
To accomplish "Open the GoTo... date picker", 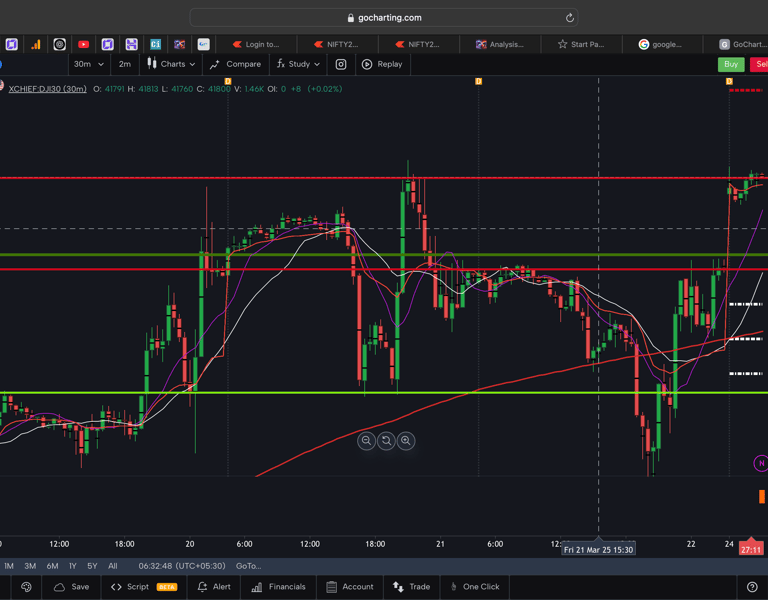I will point(248,566).
